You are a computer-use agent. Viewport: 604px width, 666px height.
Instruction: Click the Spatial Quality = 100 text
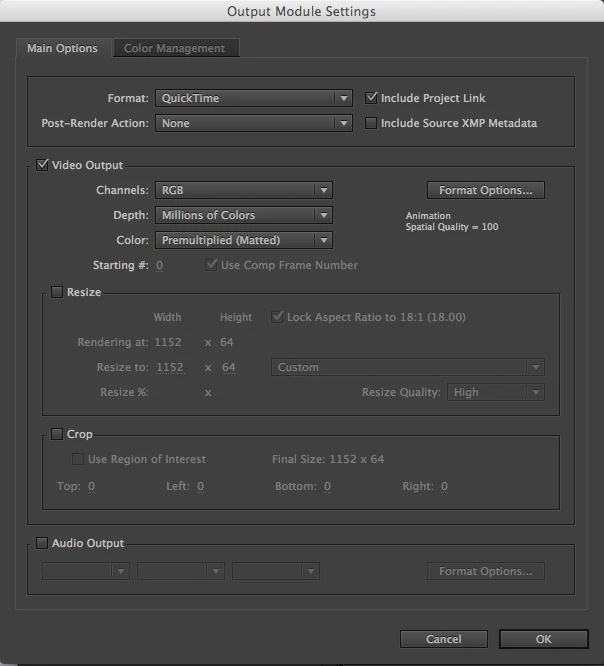coord(452,227)
